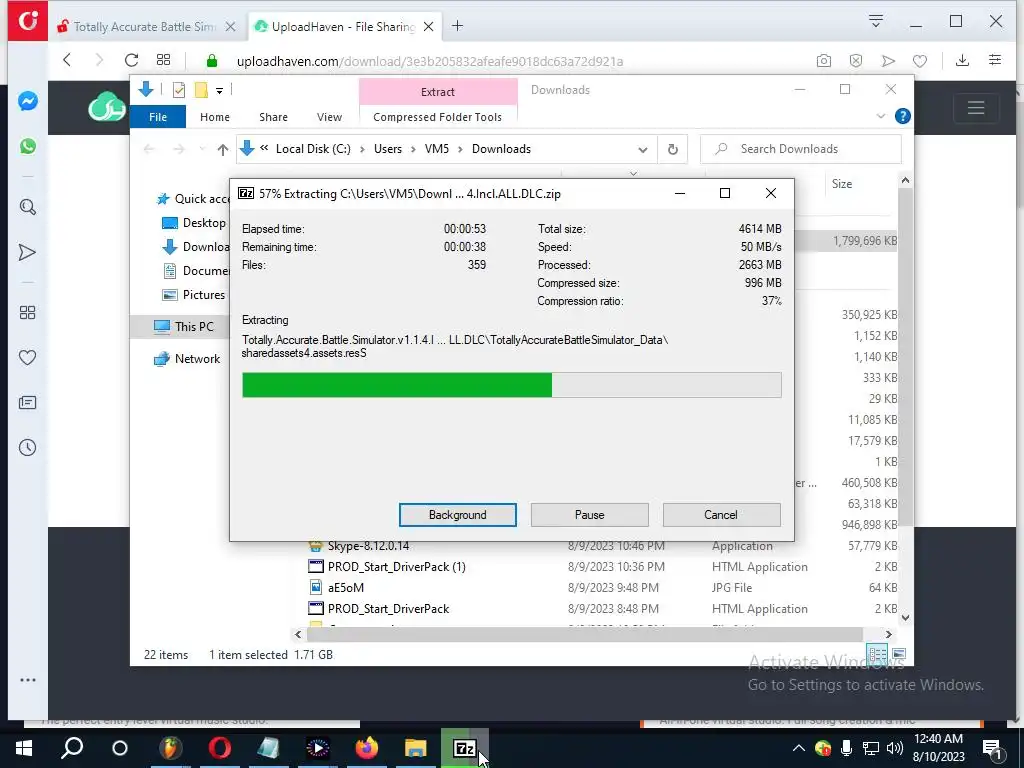
Task: Open 7-Zip taskbar button
Action: [x=464, y=748]
